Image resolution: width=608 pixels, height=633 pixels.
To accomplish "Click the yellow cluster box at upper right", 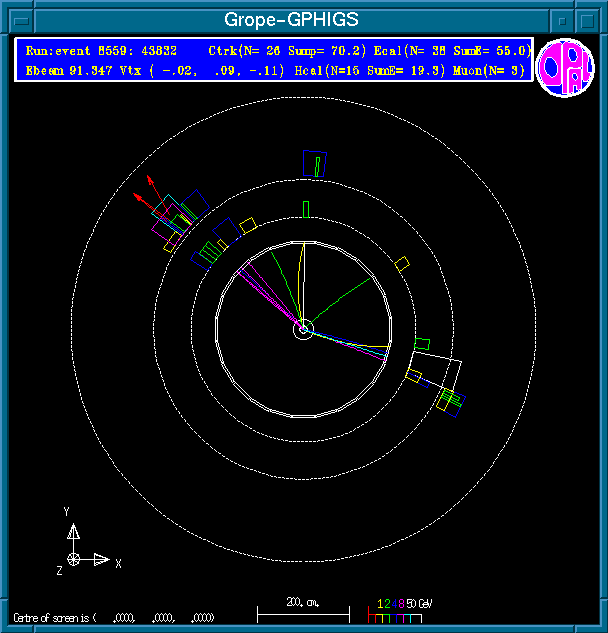I will [402, 264].
